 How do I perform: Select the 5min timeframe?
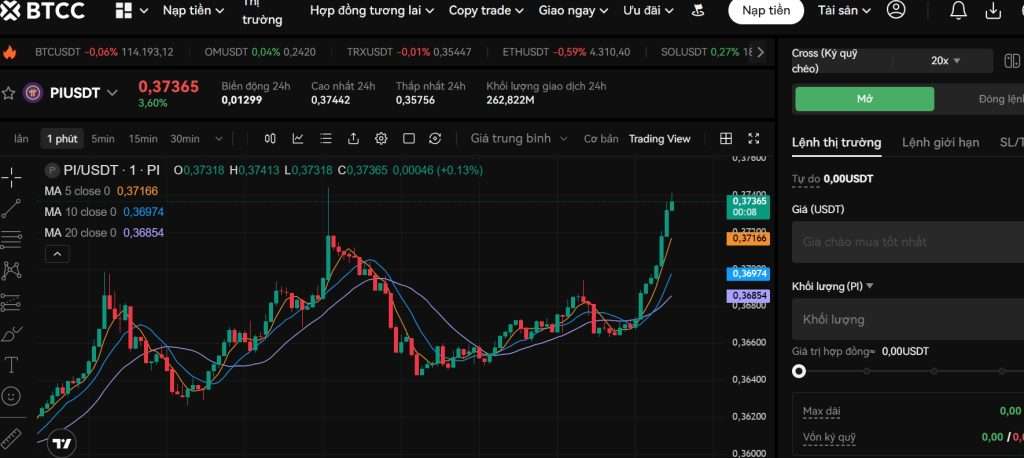[x=103, y=139]
